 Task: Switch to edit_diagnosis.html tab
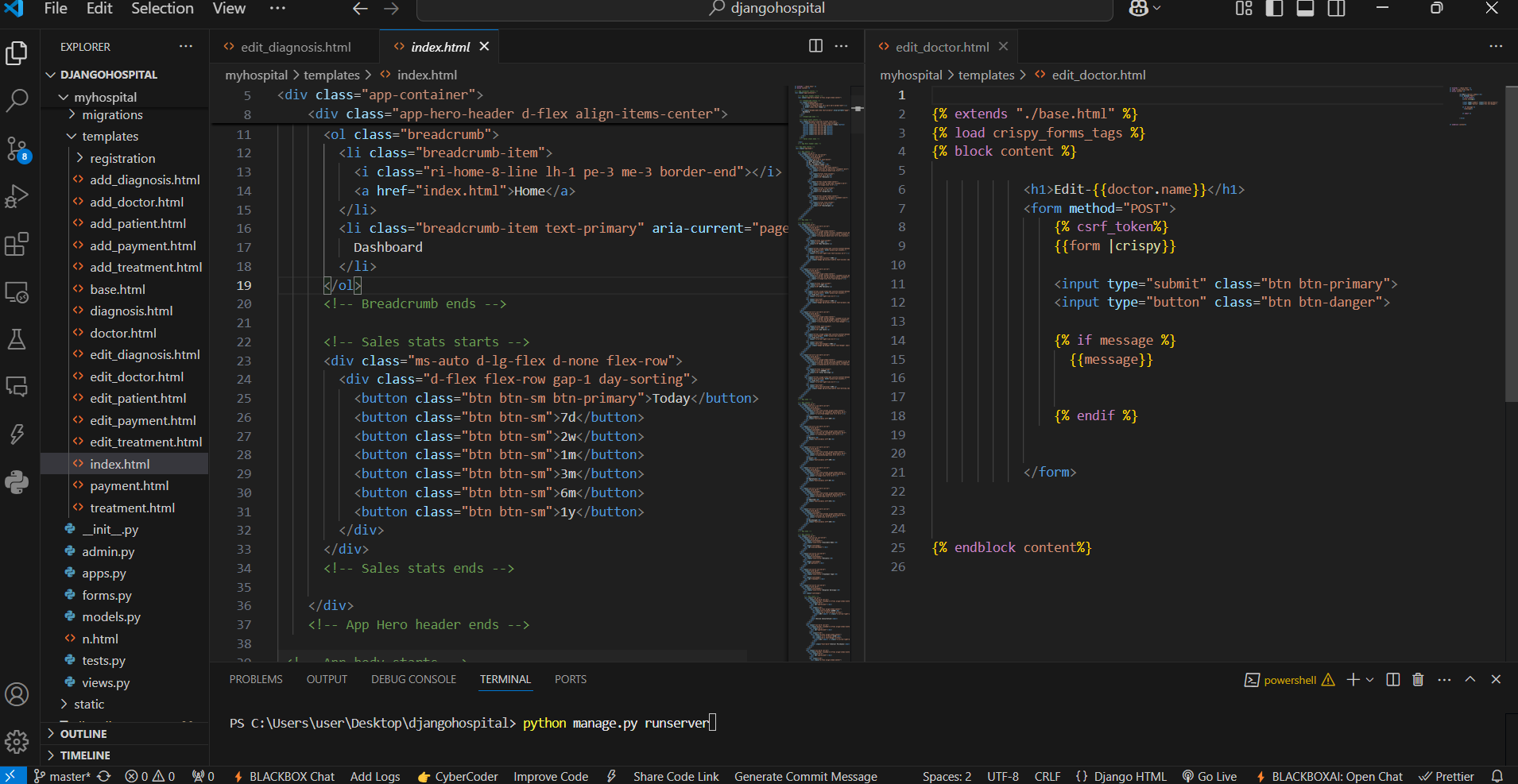coord(295,47)
